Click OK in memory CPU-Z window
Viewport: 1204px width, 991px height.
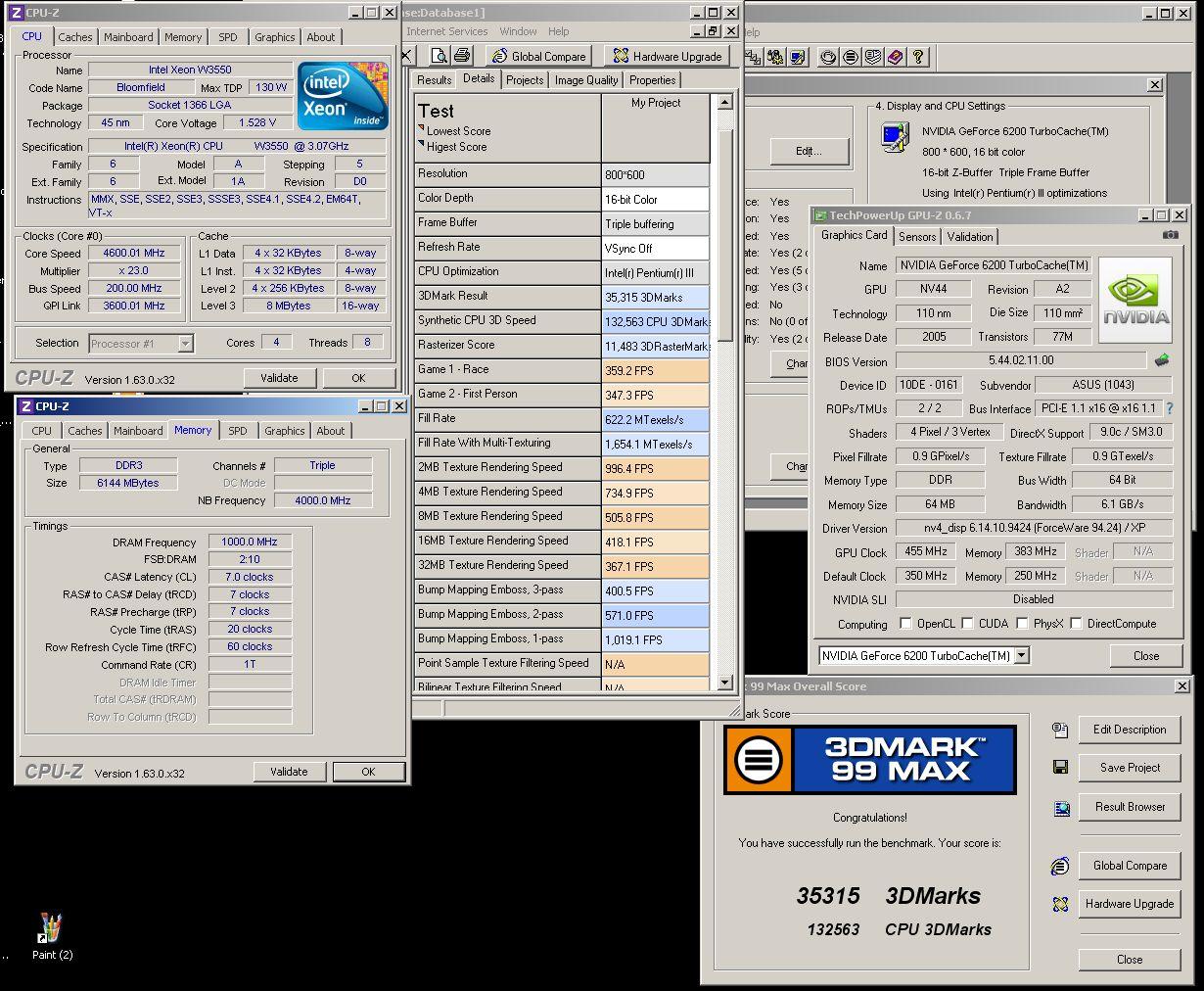pos(368,772)
